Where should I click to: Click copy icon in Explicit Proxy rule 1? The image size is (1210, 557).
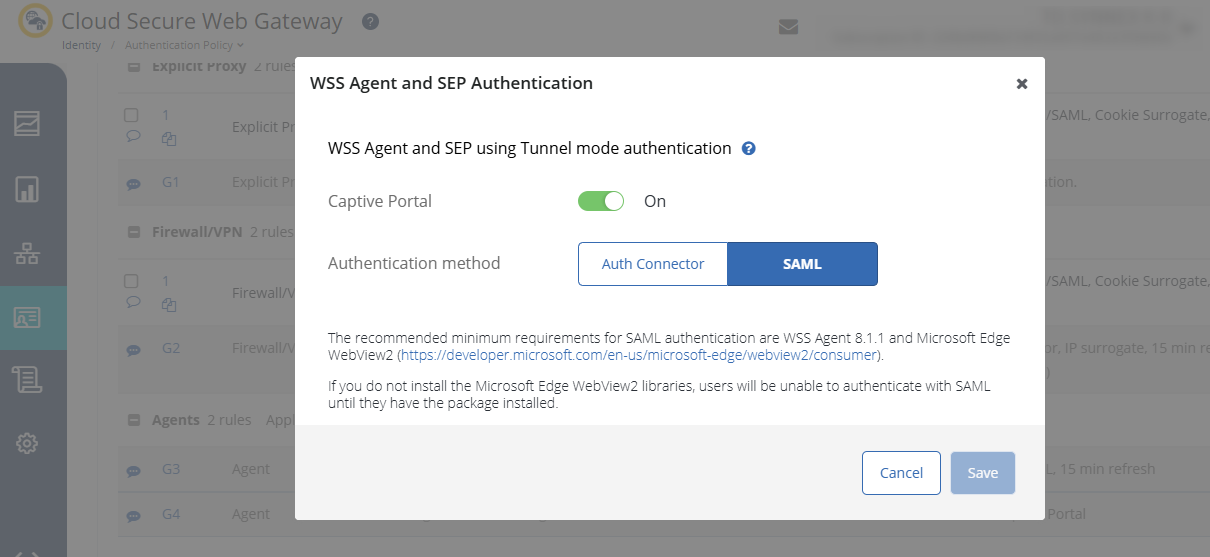pyautogui.click(x=169, y=139)
